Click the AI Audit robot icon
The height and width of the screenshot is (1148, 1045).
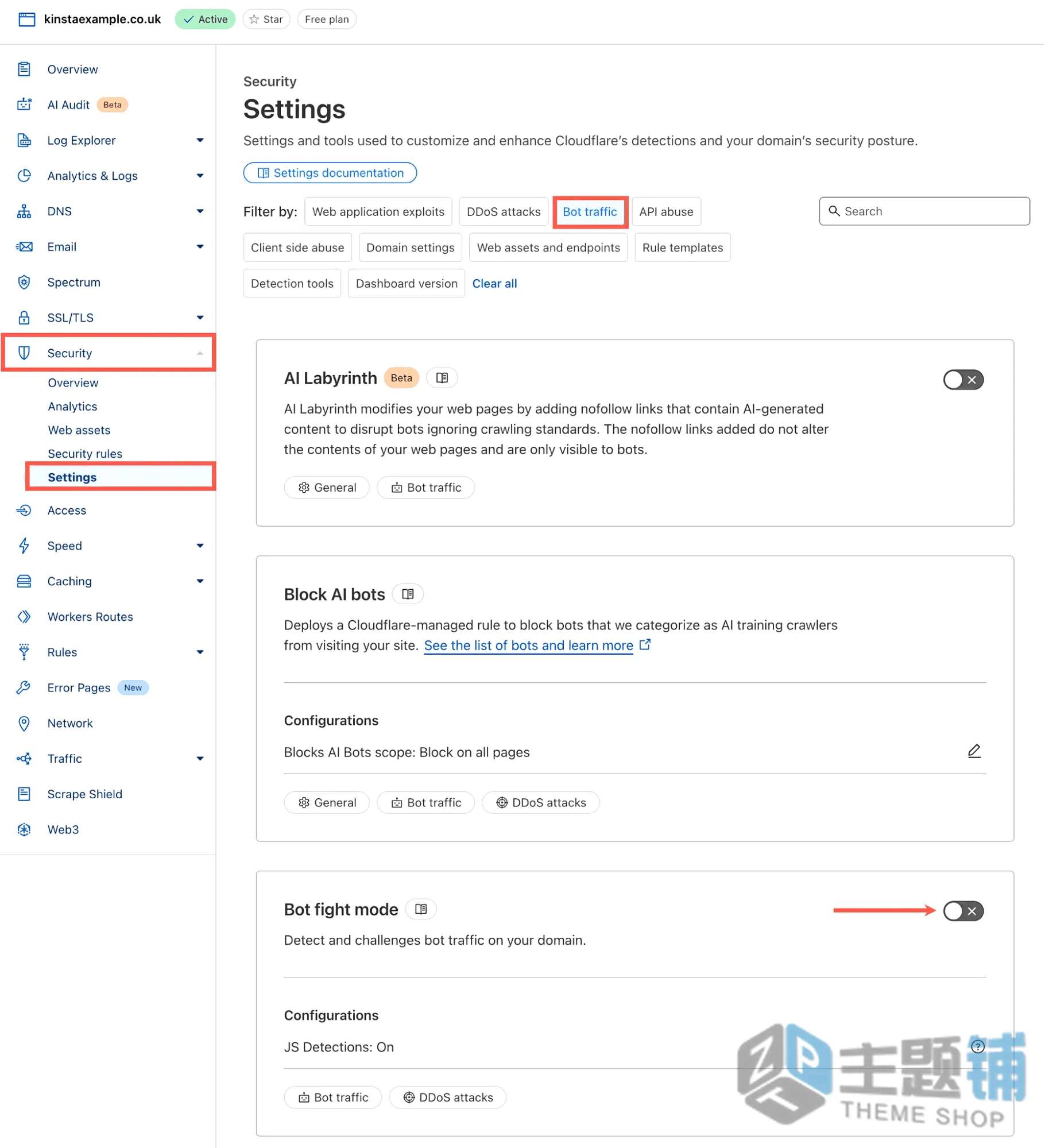click(24, 105)
